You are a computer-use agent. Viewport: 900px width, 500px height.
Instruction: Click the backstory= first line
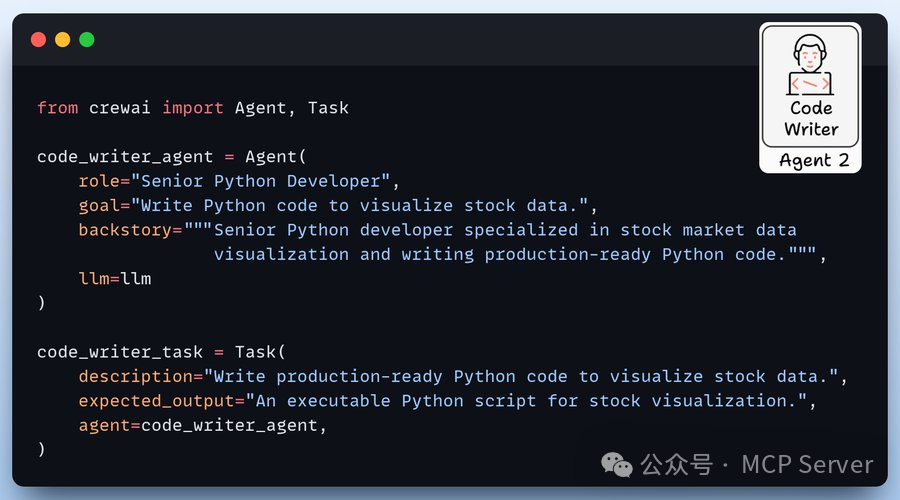tap(437, 230)
